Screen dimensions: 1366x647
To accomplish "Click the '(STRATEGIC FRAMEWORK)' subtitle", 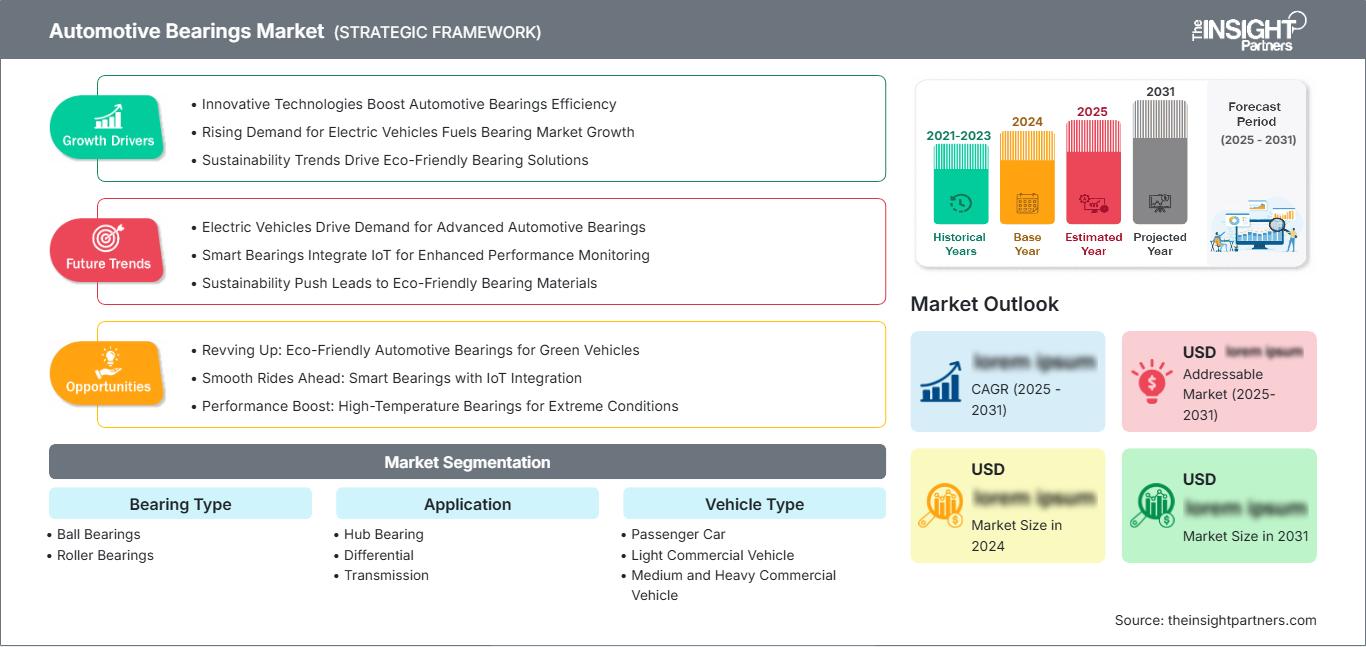I will pyautogui.click(x=437, y=32).
